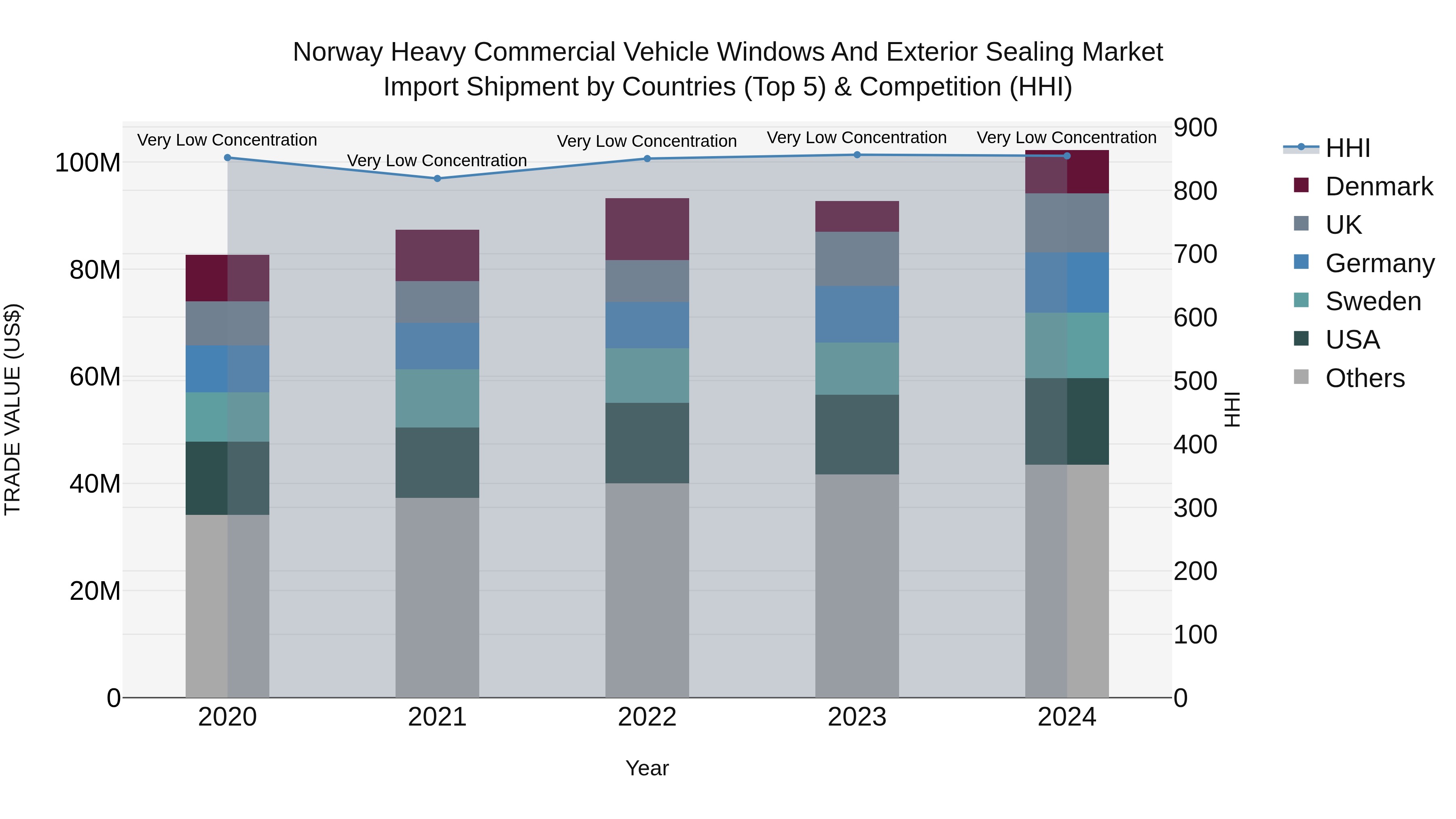The width and height of the screenshot is (1456, 819).
Task: Click the 2021 x-axis year label
Action: [x=438, y=717]
